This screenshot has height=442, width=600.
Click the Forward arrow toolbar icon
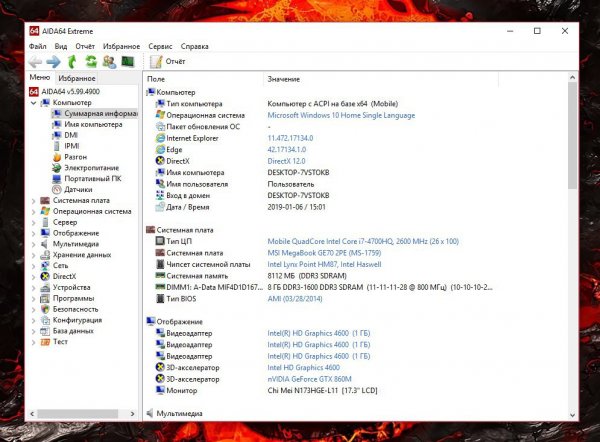pyautogui.click(x=53, y=62)
